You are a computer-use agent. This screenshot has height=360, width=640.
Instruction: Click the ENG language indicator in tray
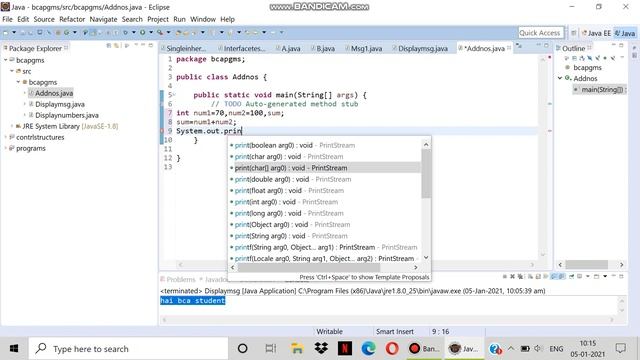click(x=556, y=349)
